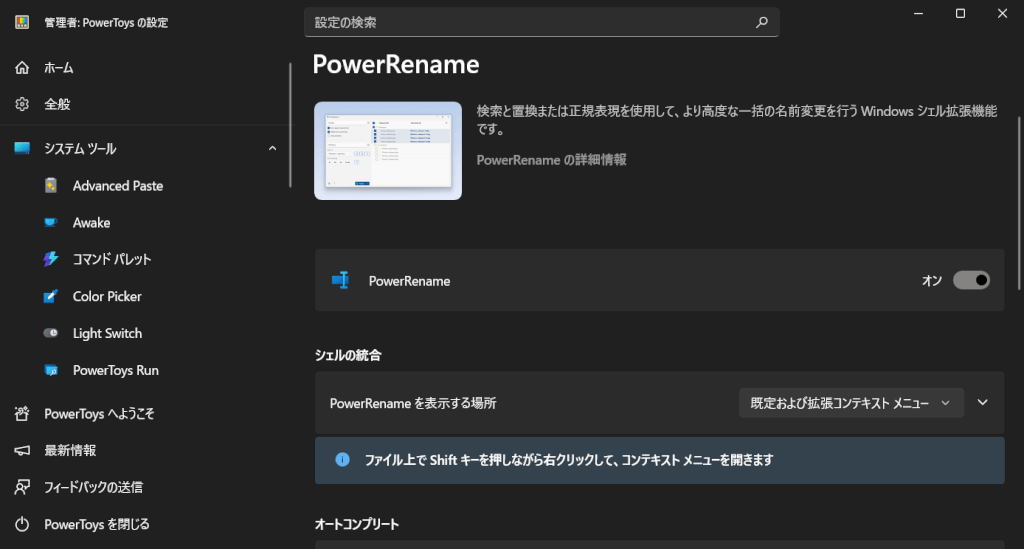This screenshot has height=549, width=1024.
Task: Click the Light Switch icon in sidebar
Action: (51, 334)
